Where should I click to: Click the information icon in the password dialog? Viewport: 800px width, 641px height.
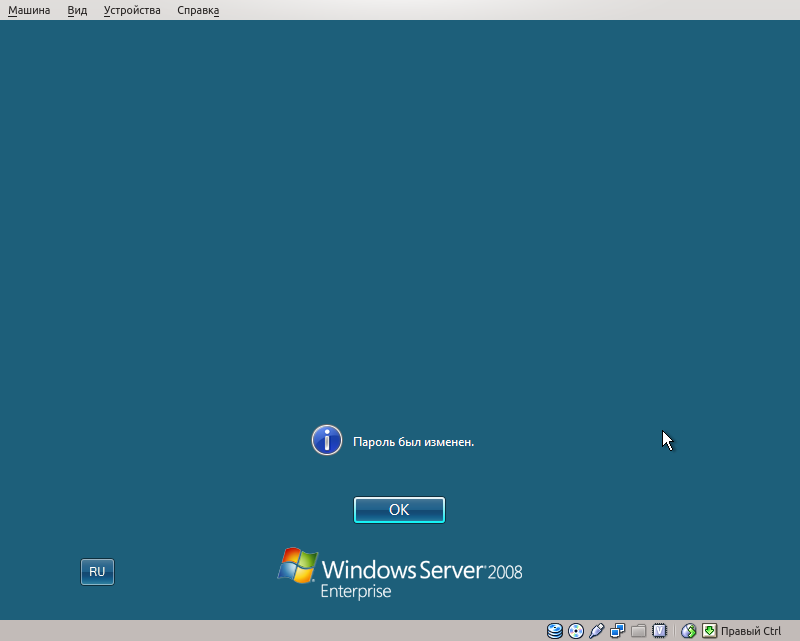327,440
